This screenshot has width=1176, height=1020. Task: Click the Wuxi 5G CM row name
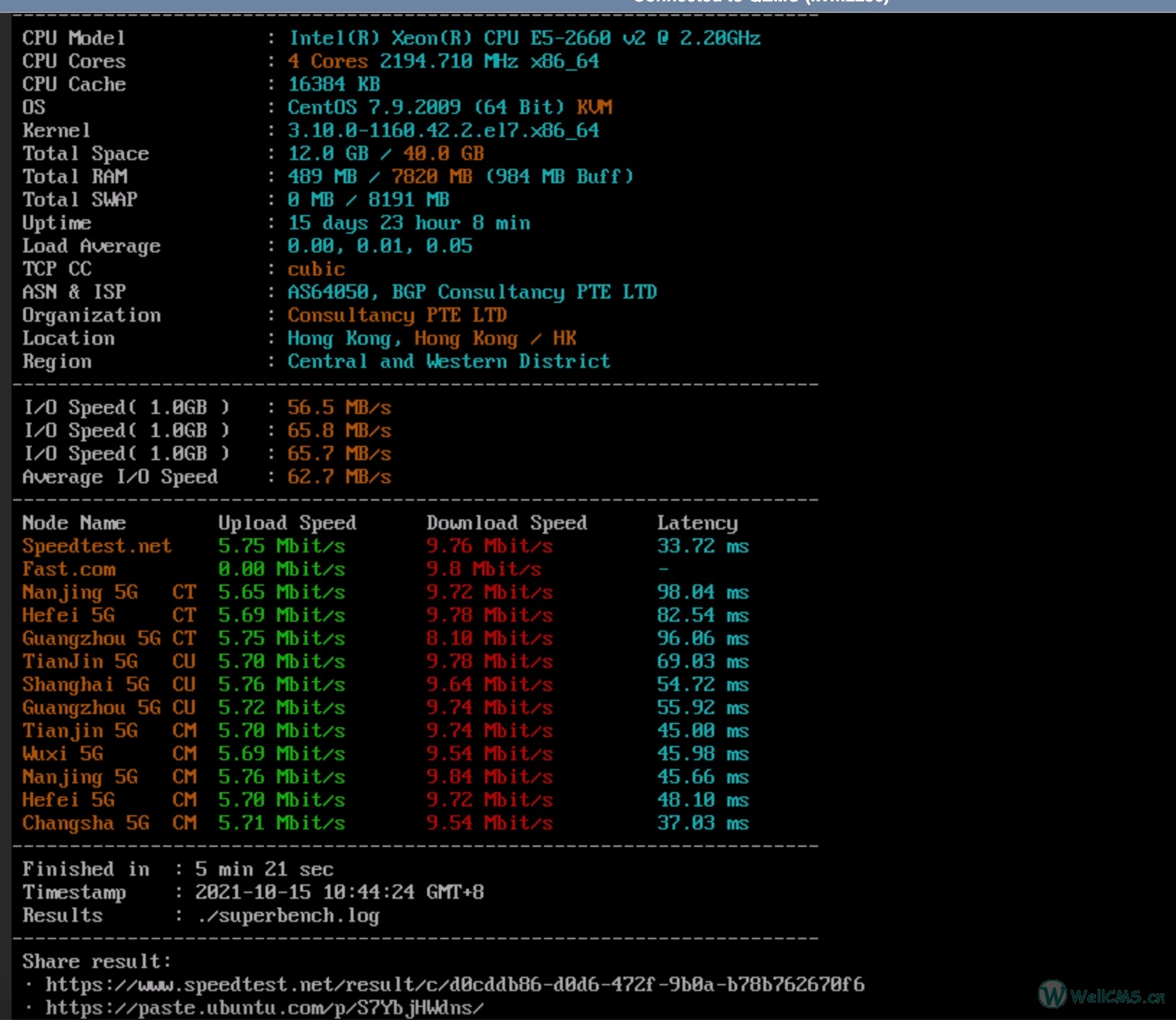point(108,754)
